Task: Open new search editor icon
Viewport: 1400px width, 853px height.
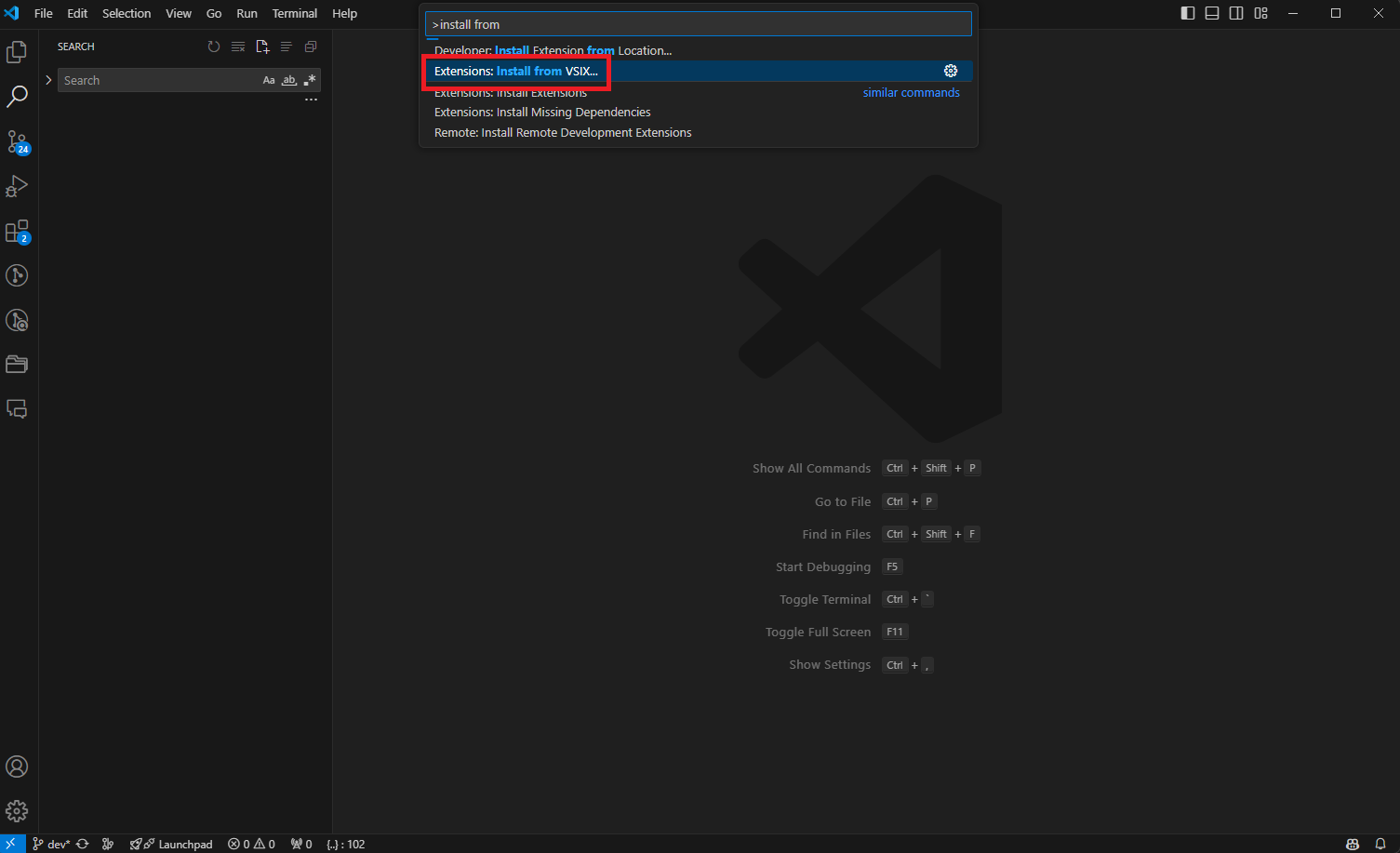Action: (x=262, y=47)
